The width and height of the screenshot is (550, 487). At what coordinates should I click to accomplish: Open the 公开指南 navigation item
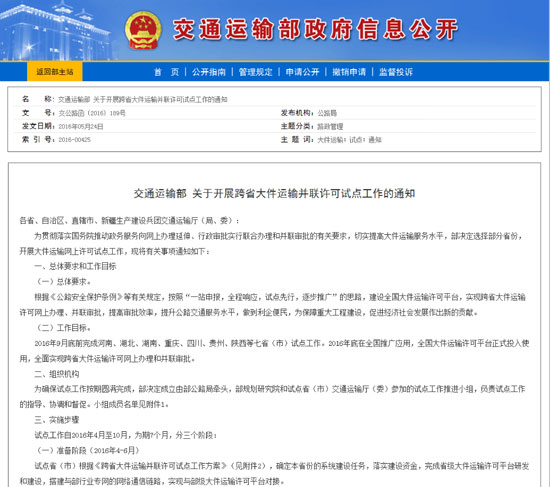pyautogui.click(x=209, y=72)
